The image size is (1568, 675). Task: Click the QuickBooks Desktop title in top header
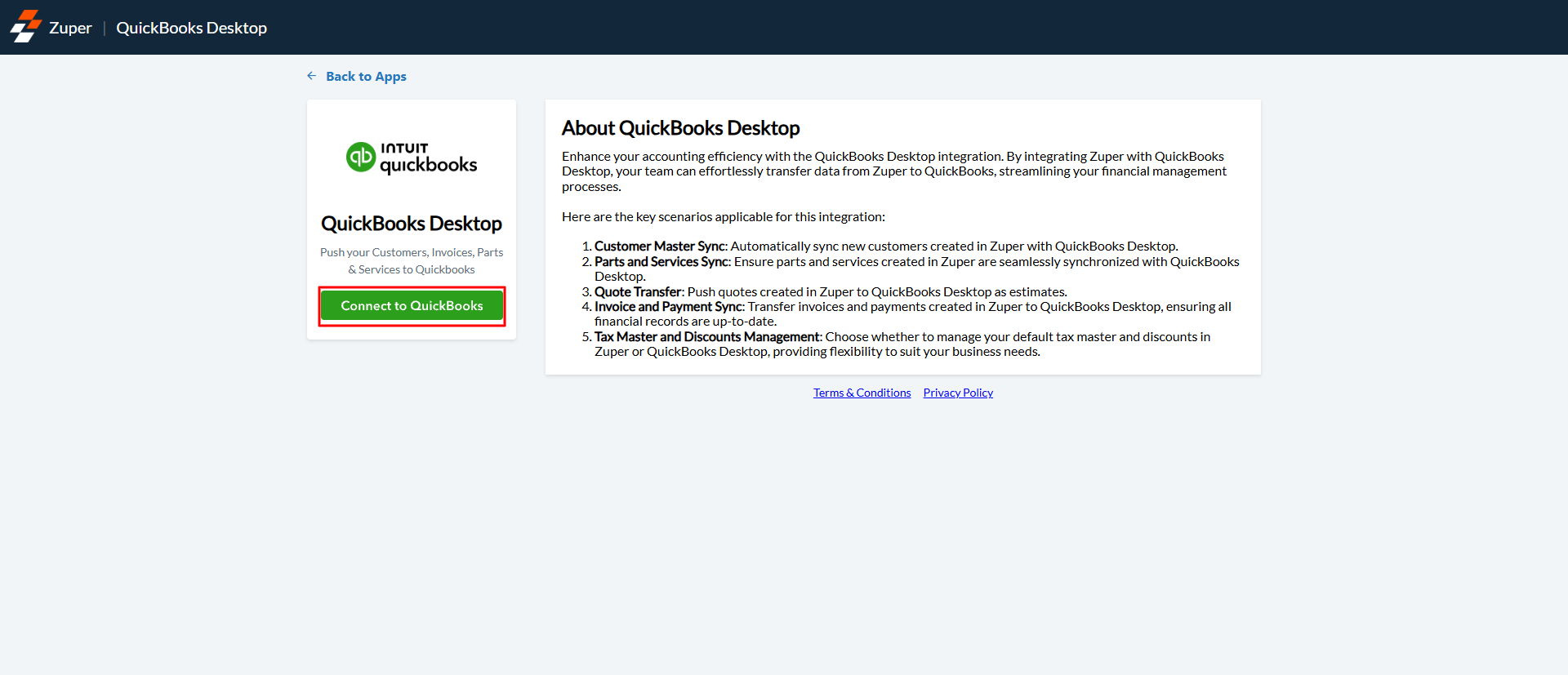(191, 28)
